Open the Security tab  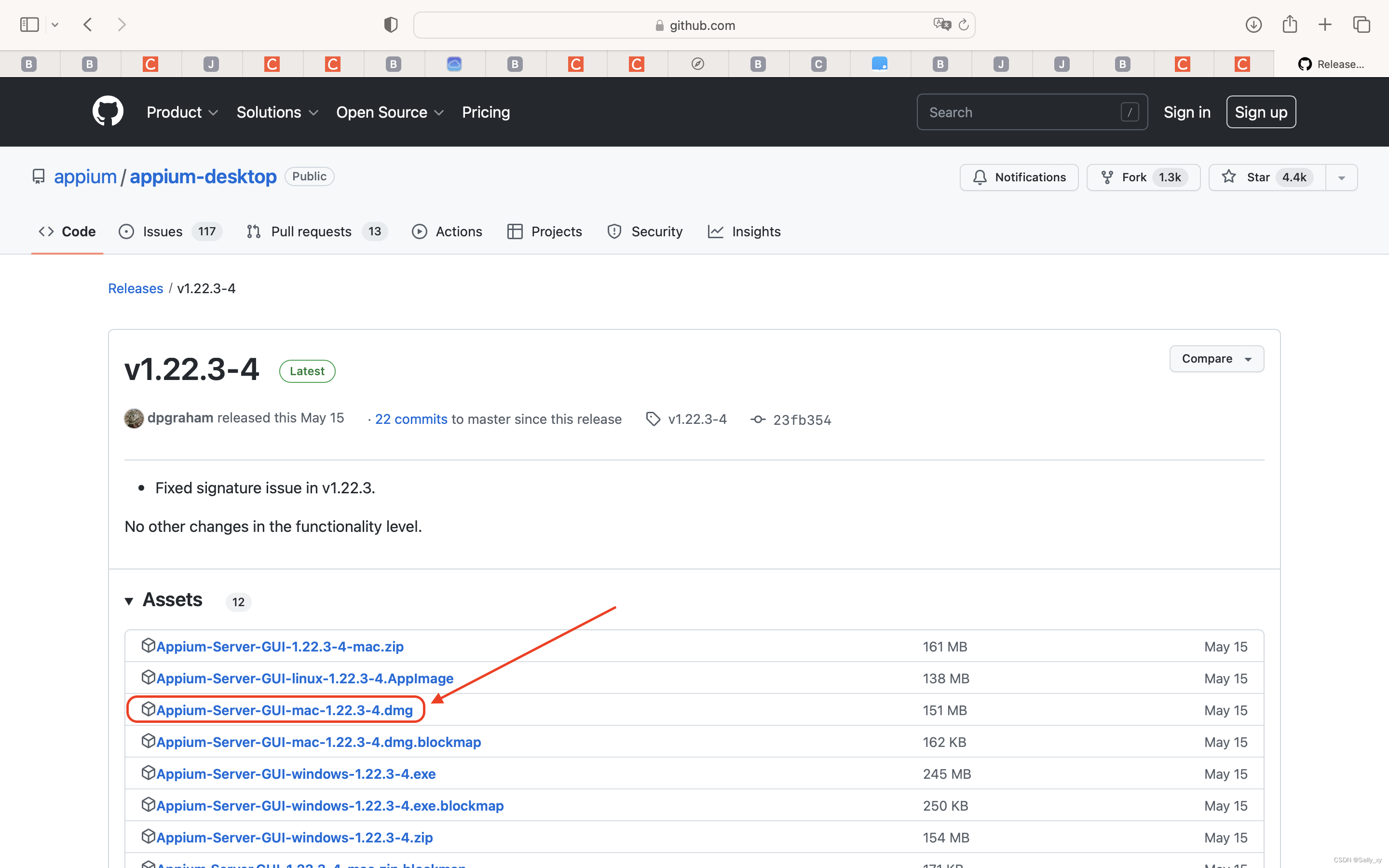click(645, 231)
